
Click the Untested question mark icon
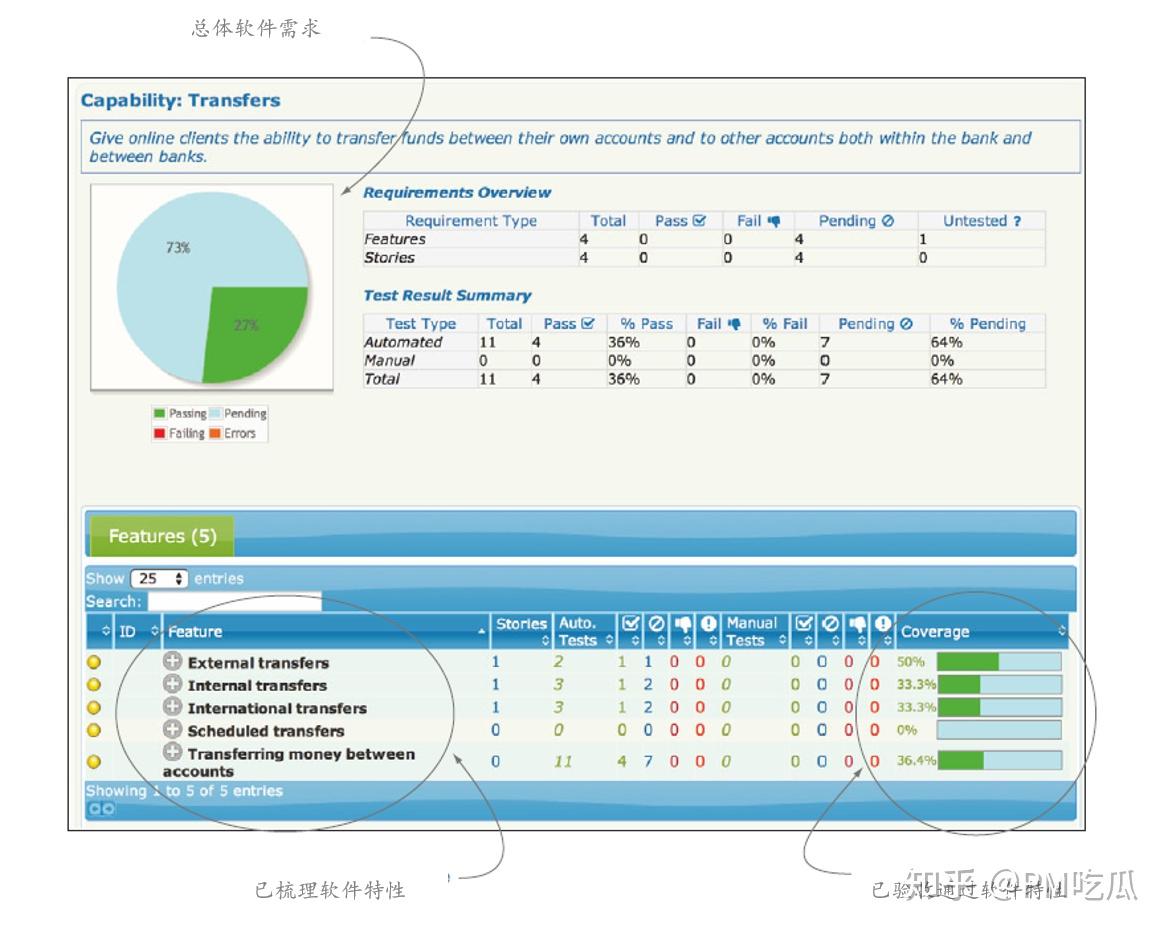(x=1017, y=221)
